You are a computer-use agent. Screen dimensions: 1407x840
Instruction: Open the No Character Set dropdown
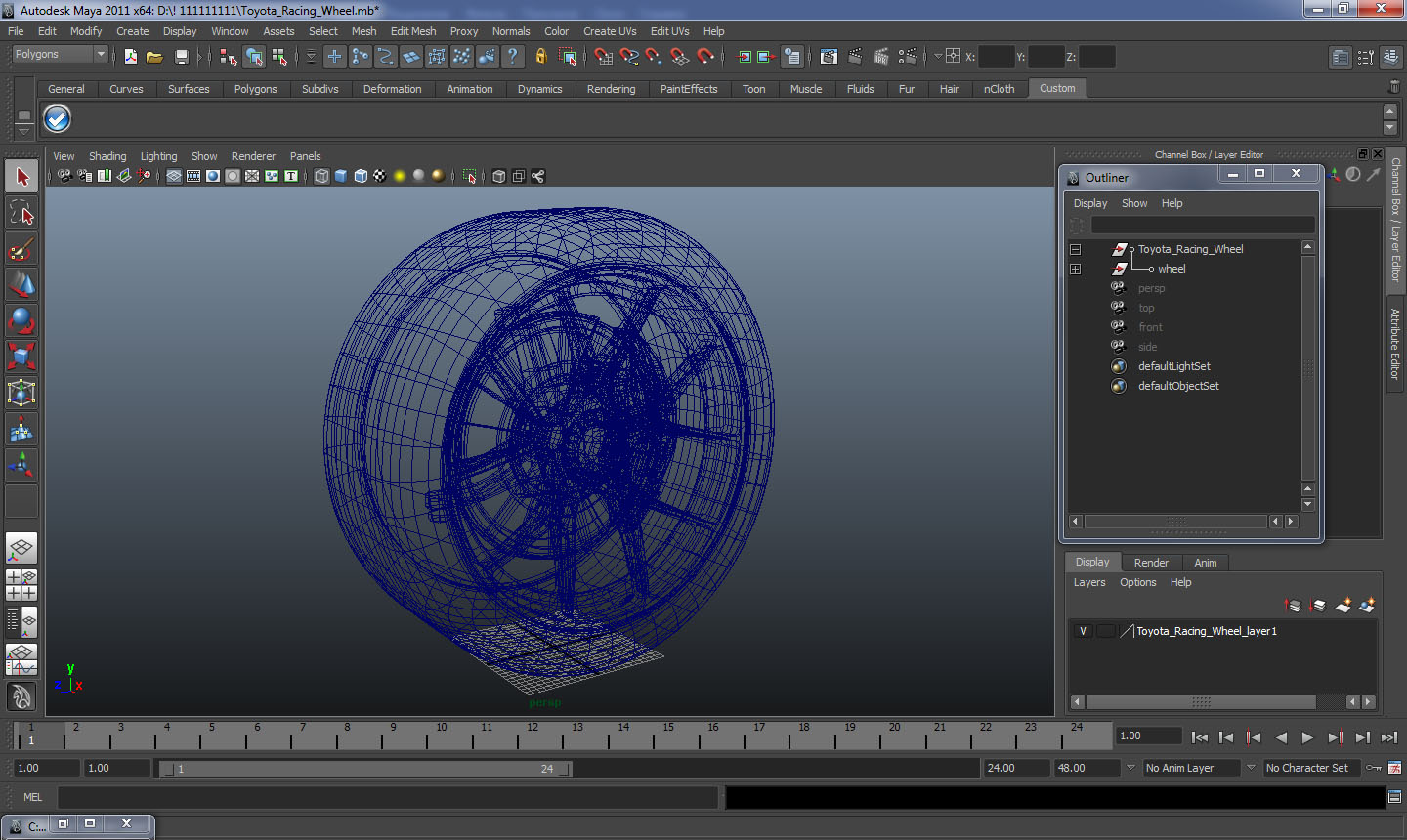click(1311, 768)
